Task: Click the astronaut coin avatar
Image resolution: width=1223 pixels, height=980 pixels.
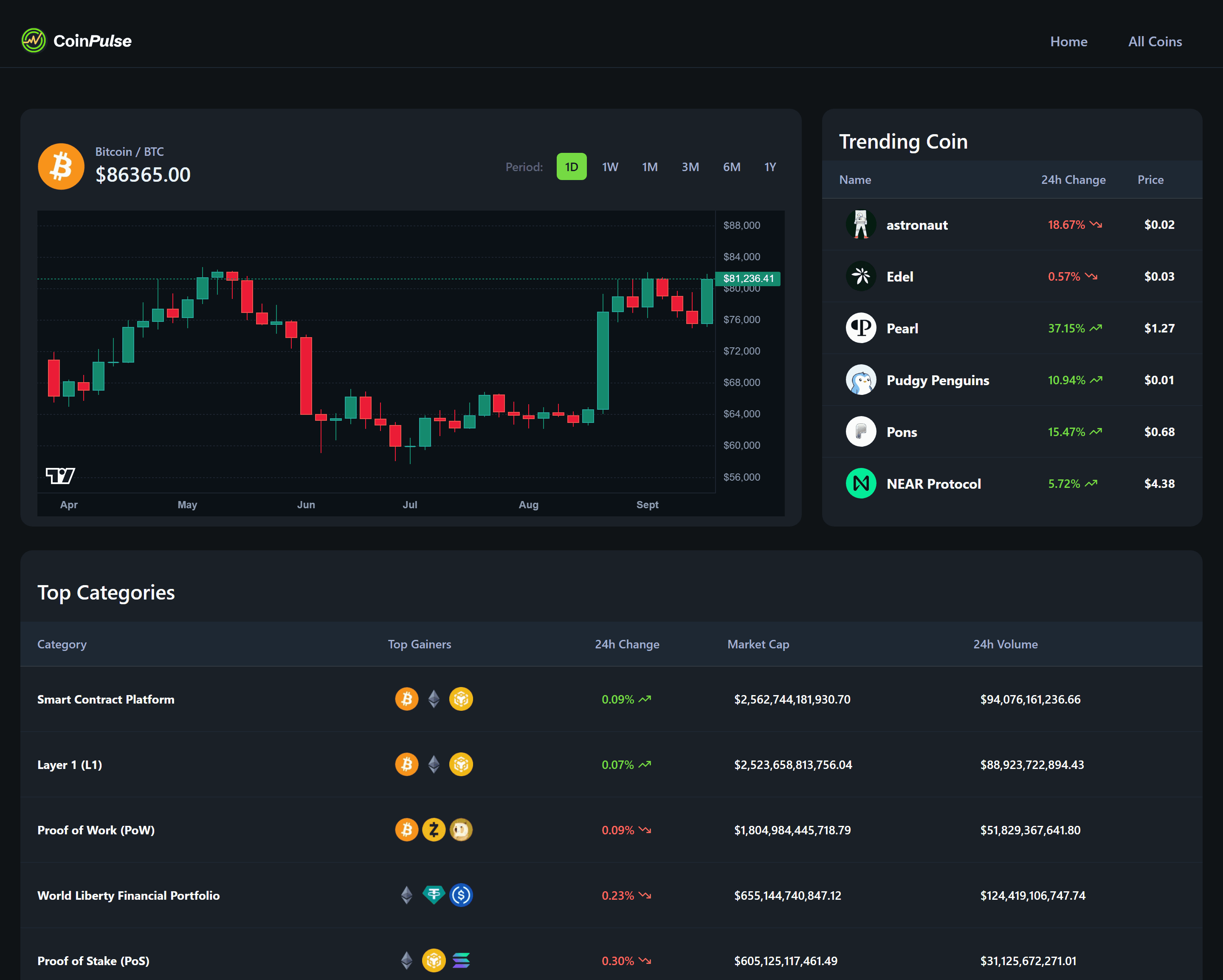Action: tap(860, 225)
